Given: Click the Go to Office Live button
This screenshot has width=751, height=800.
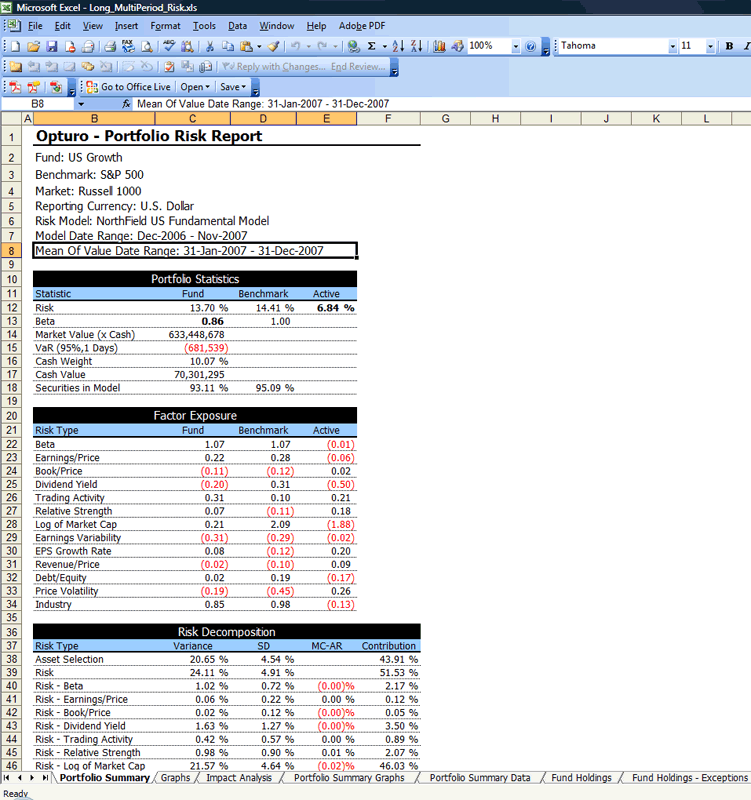Looking at the screenshot, I should [x=128, y=87].
